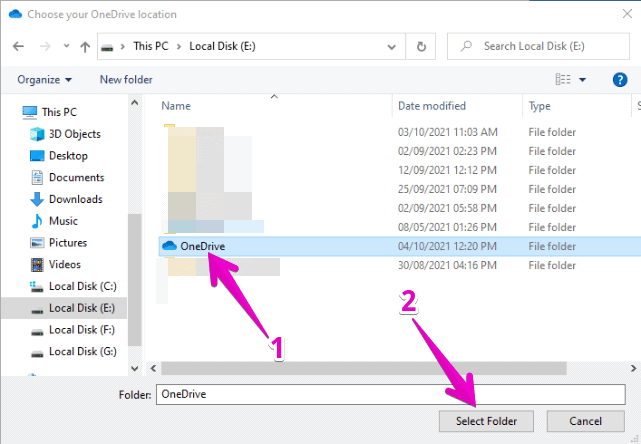
Task: Click the Back navigation arrow
Action: (x=18, y=46)
